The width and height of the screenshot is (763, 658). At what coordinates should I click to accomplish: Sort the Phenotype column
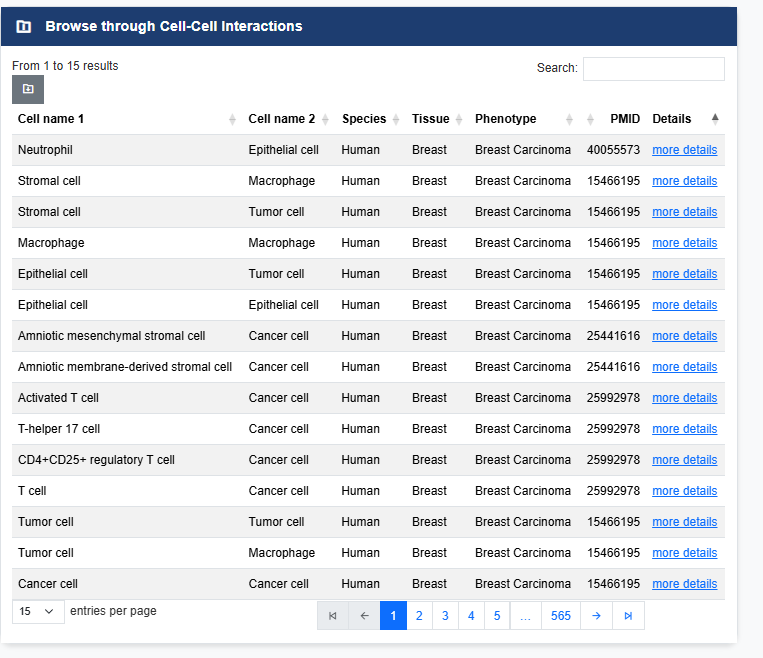coord(569,119)
